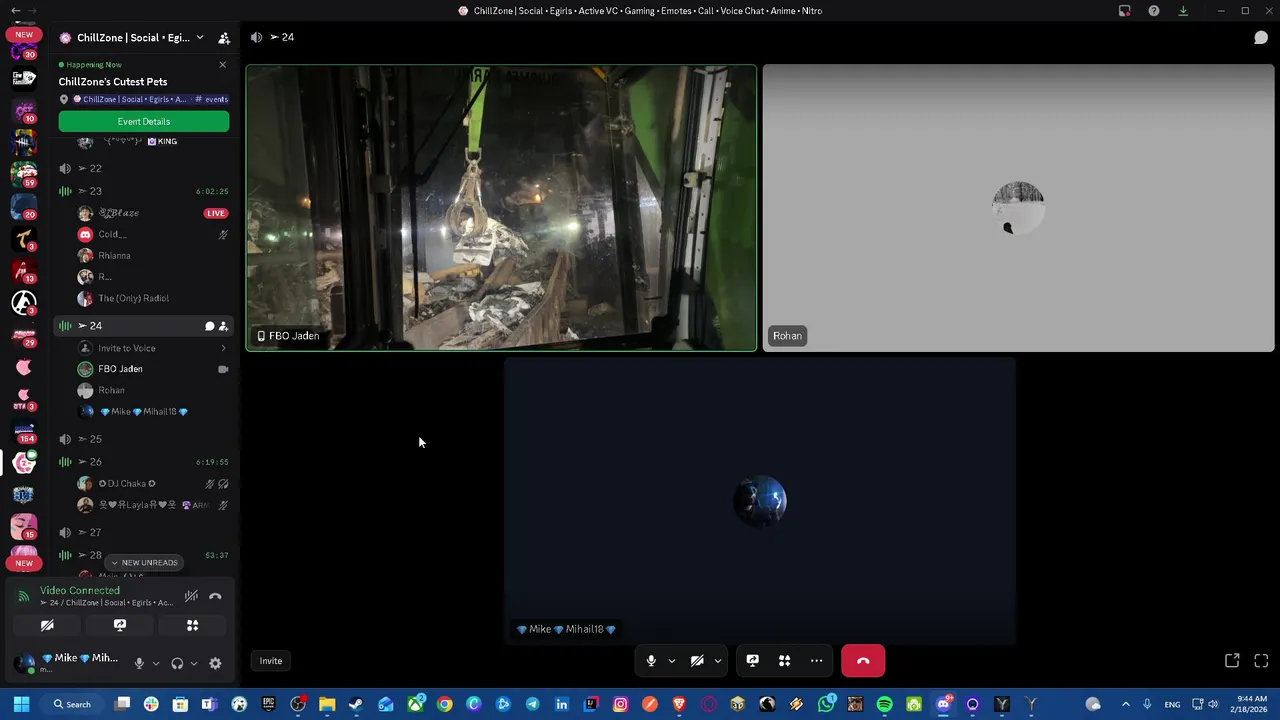Focus Rohan's participant tile
1280x720 pixels.
[x=1018, y=208]
